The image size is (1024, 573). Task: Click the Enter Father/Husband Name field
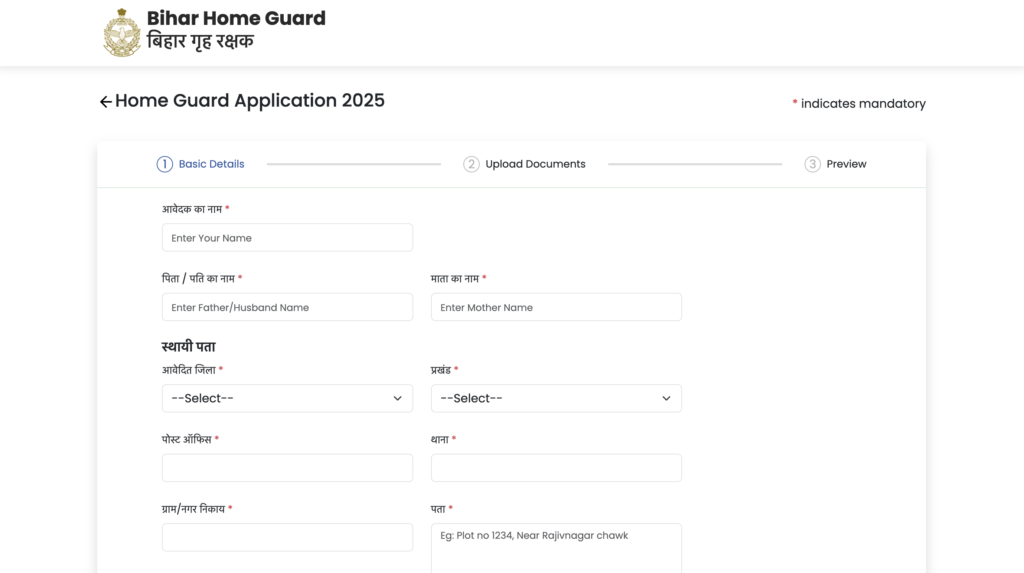coord(287,307)
